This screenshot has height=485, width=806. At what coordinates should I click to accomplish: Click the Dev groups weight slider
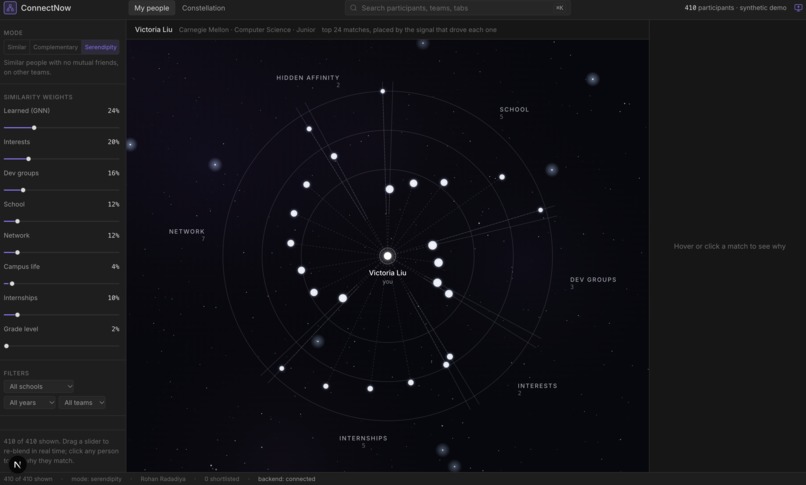point(61,190)
